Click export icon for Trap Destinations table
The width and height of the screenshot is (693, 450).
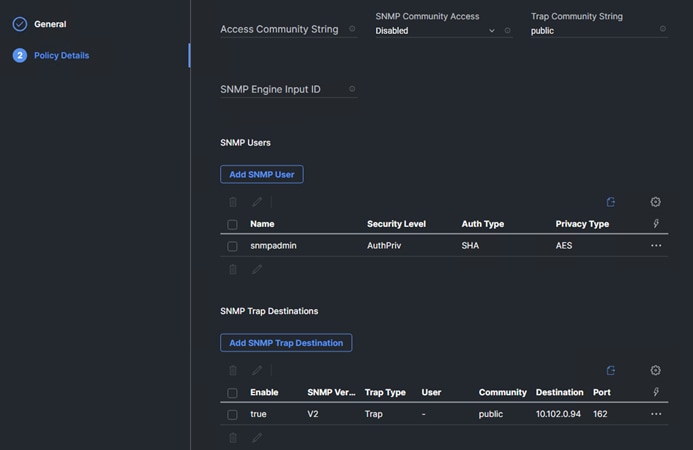tap(611, 370)
